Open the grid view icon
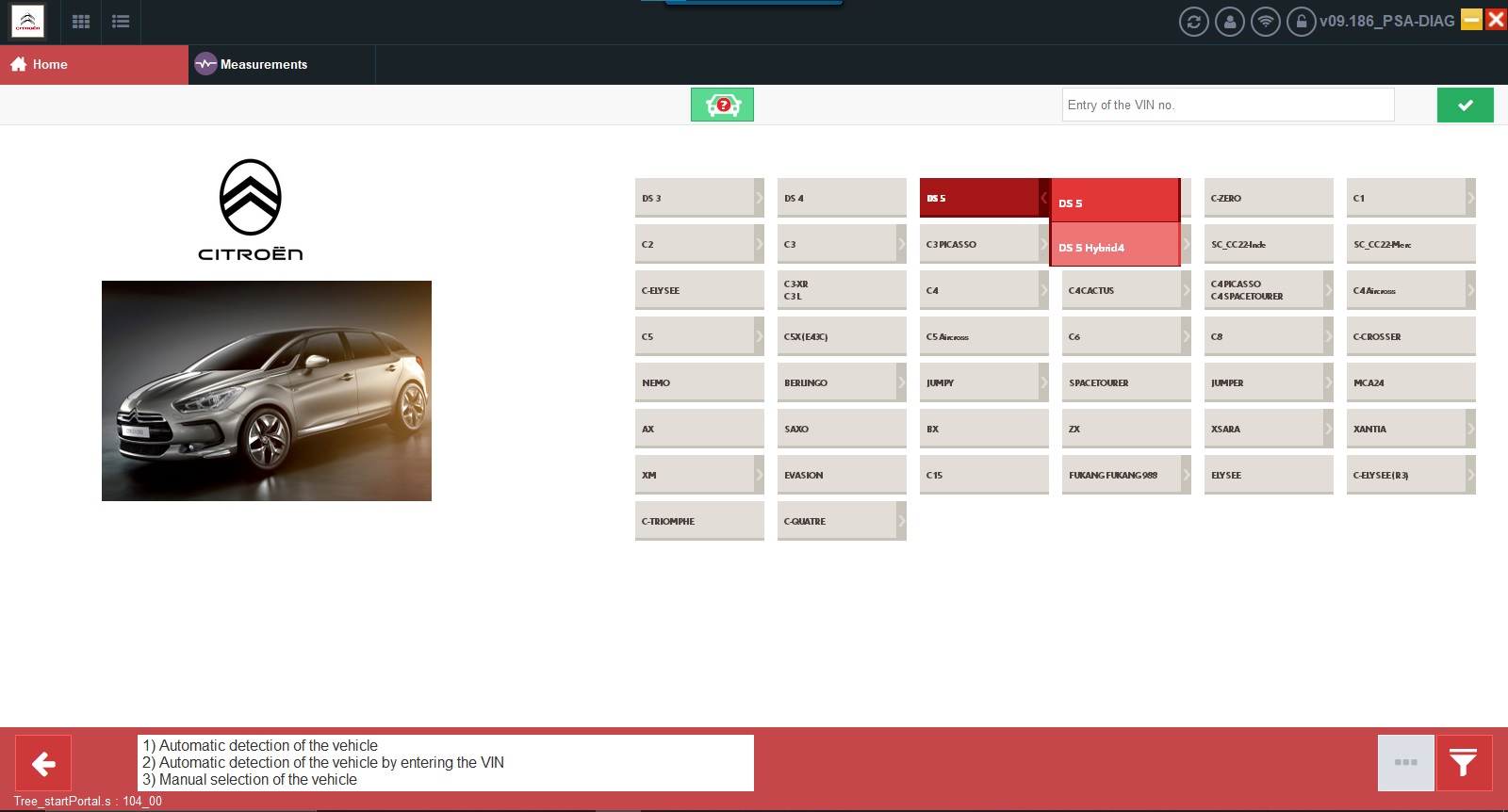The width and height of the screenshot is (1508, 812). point(81,22)
